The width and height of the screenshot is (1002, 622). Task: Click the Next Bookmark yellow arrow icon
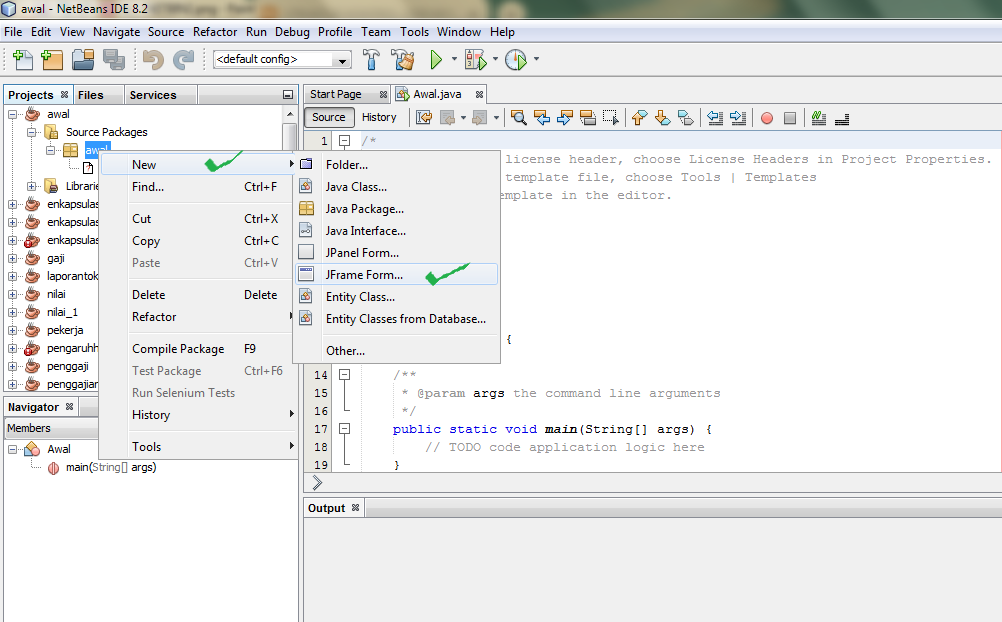[661, 117]
